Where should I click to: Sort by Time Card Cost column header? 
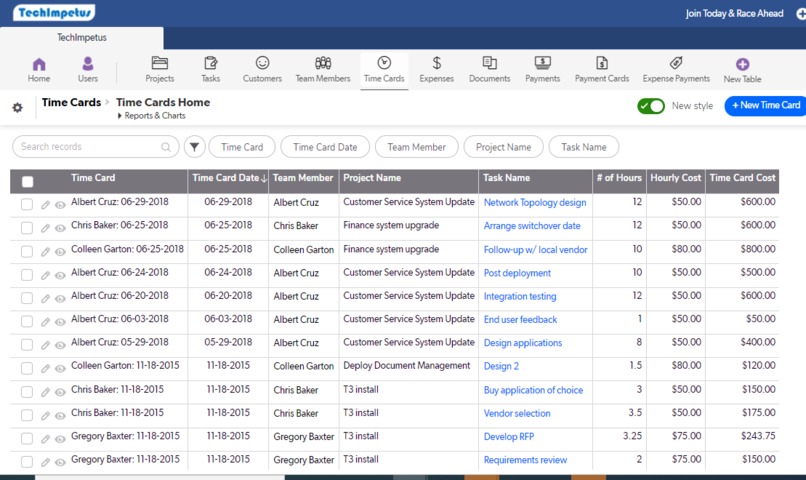tap(742, 178)
